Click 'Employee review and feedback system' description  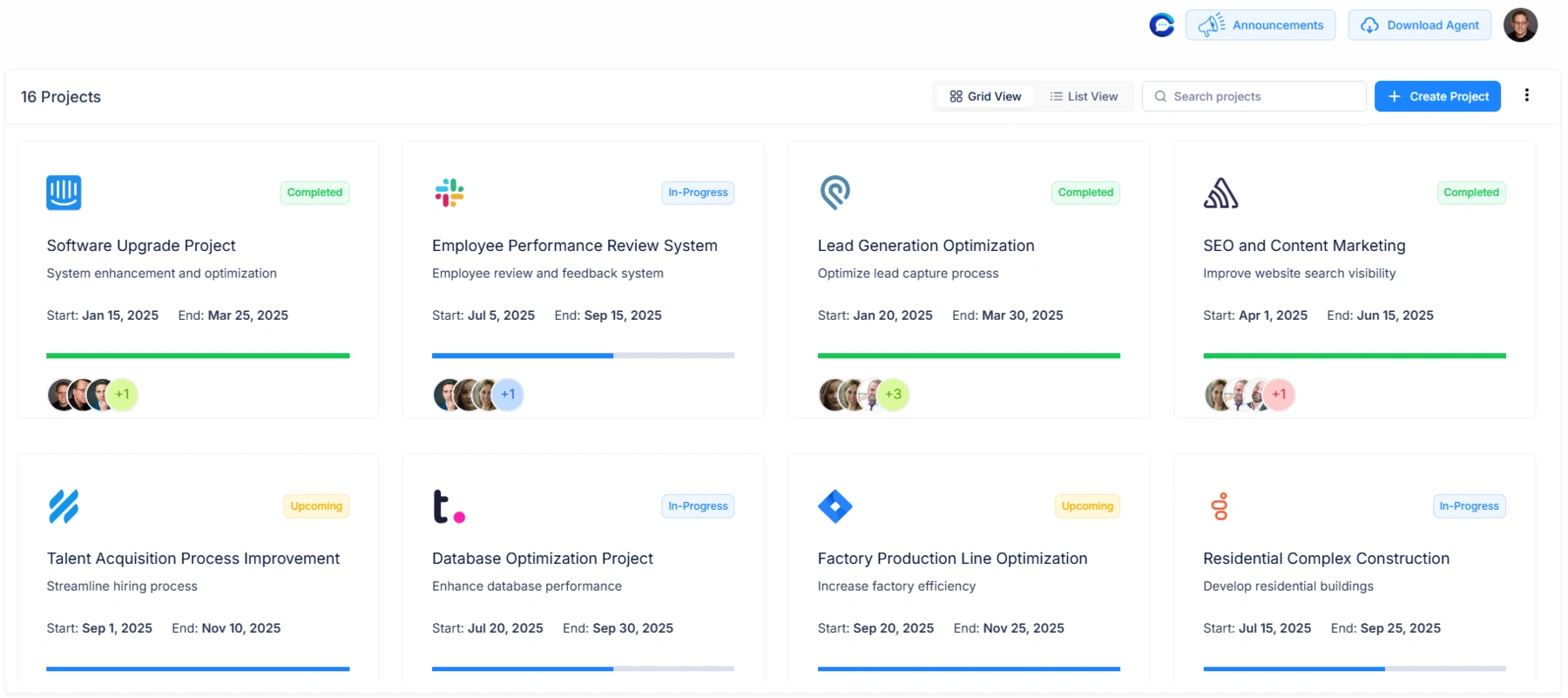548,274
